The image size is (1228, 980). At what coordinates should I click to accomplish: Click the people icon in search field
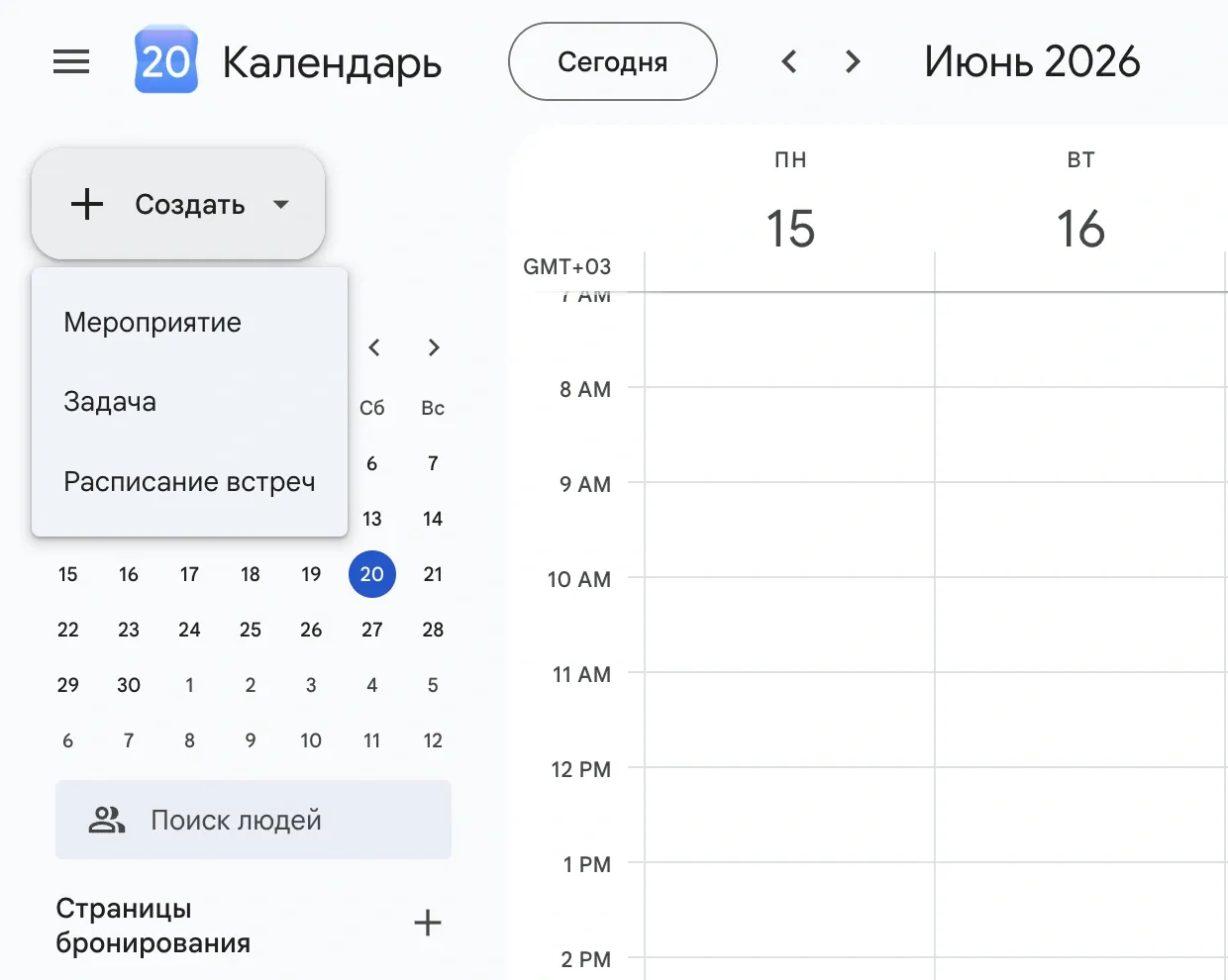[x=107, y=820]
